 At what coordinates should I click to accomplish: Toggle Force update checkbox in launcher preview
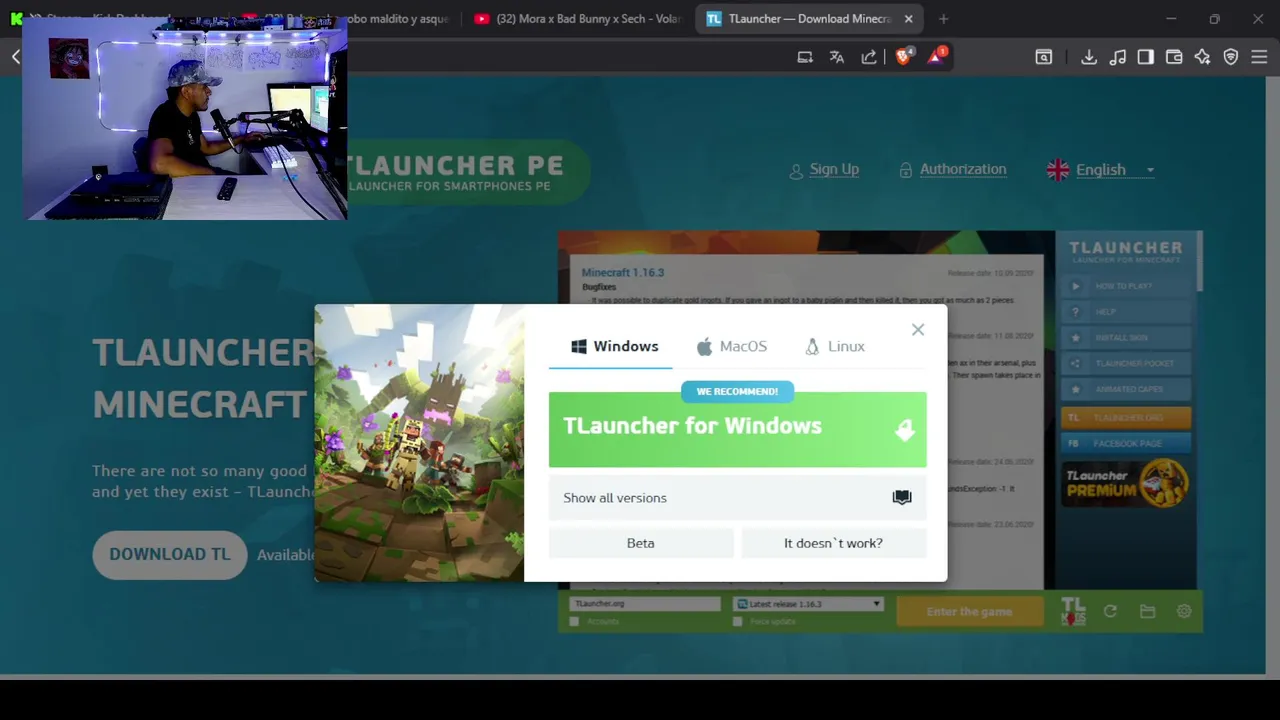click(738, 621)
